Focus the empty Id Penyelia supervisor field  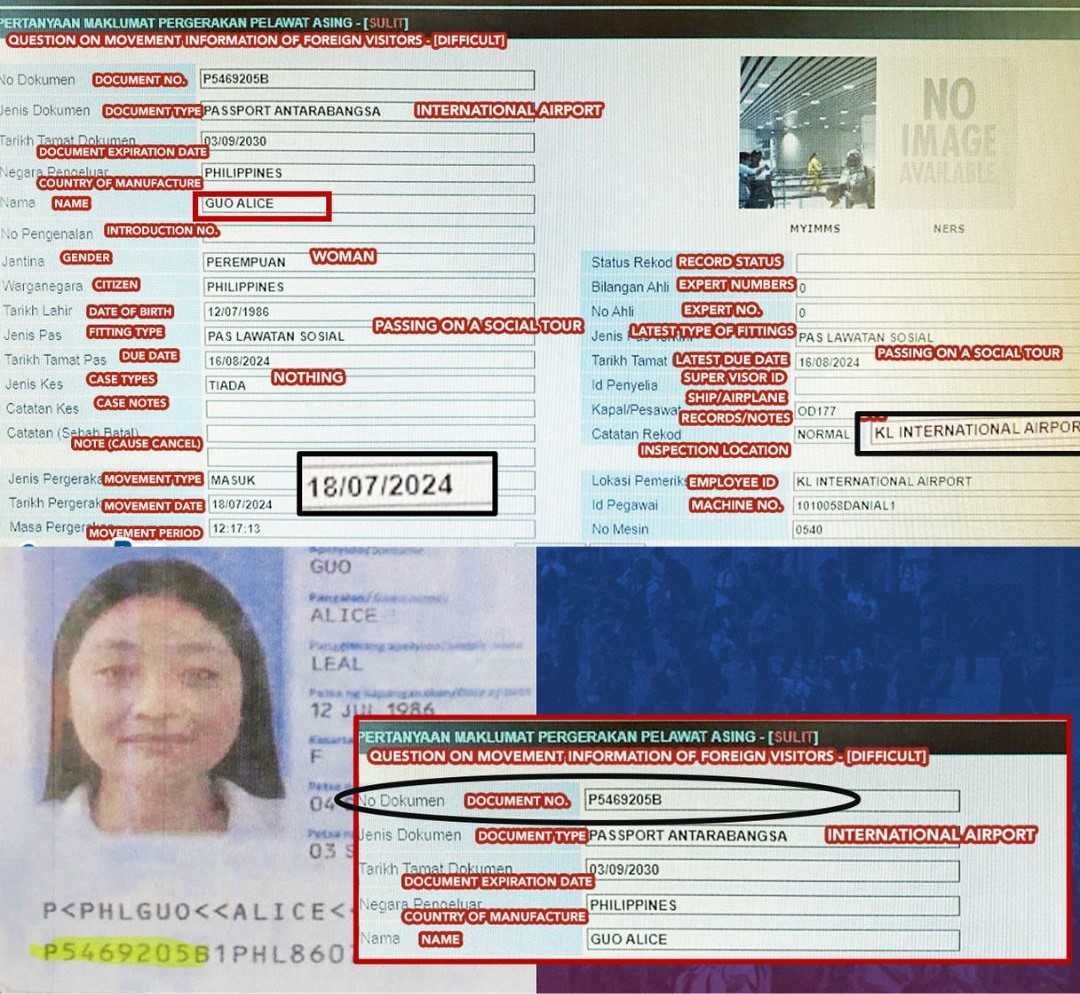click(936, 386)
